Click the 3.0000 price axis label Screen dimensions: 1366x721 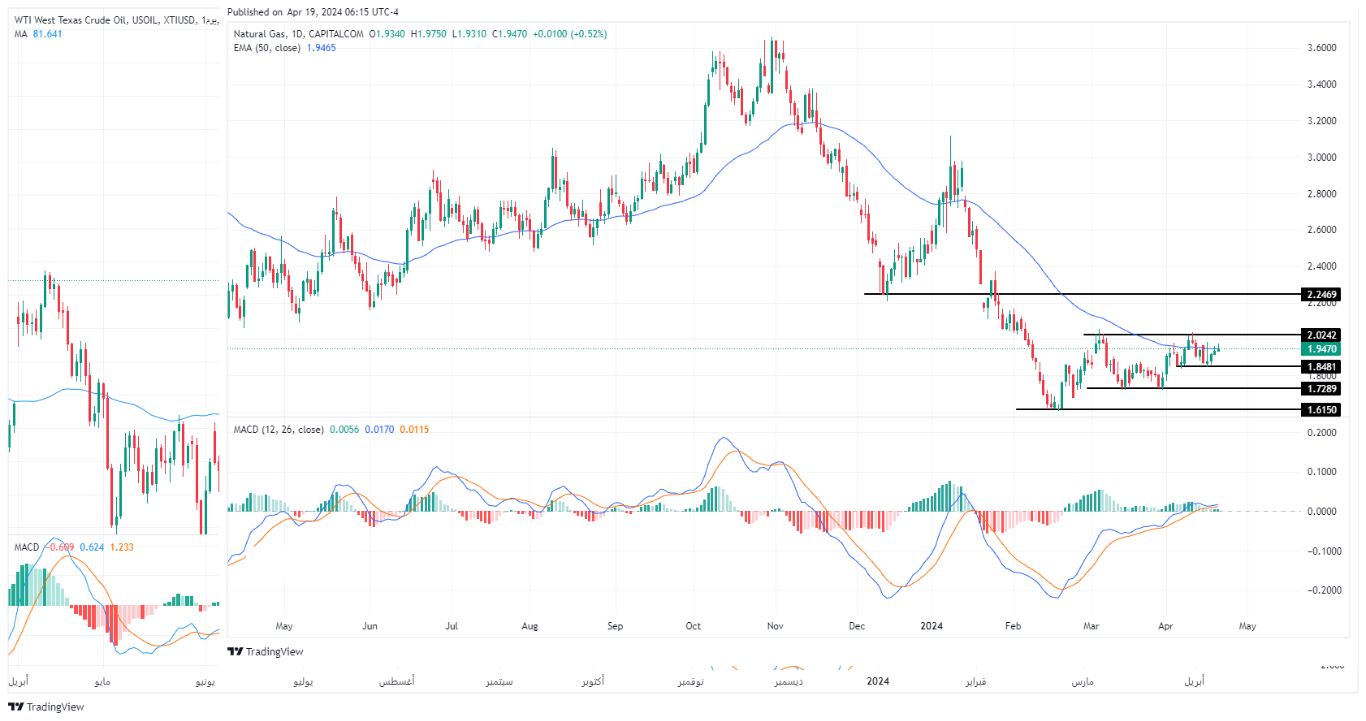[x=1321, y=157]
